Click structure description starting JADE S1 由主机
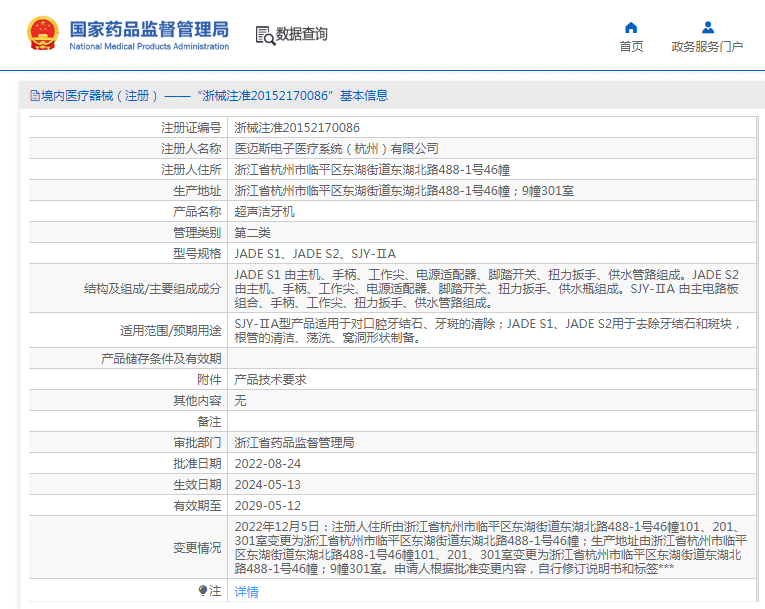765x609 pixels. point(486,289)
